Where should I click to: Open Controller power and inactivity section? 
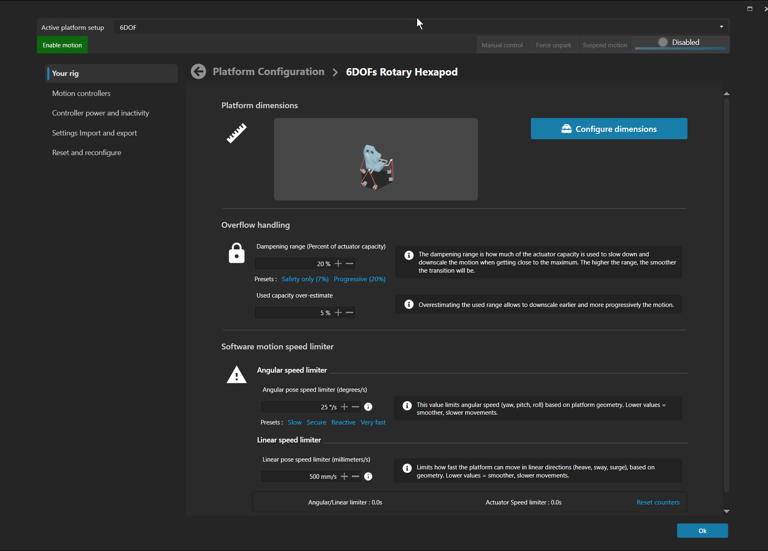100,113
